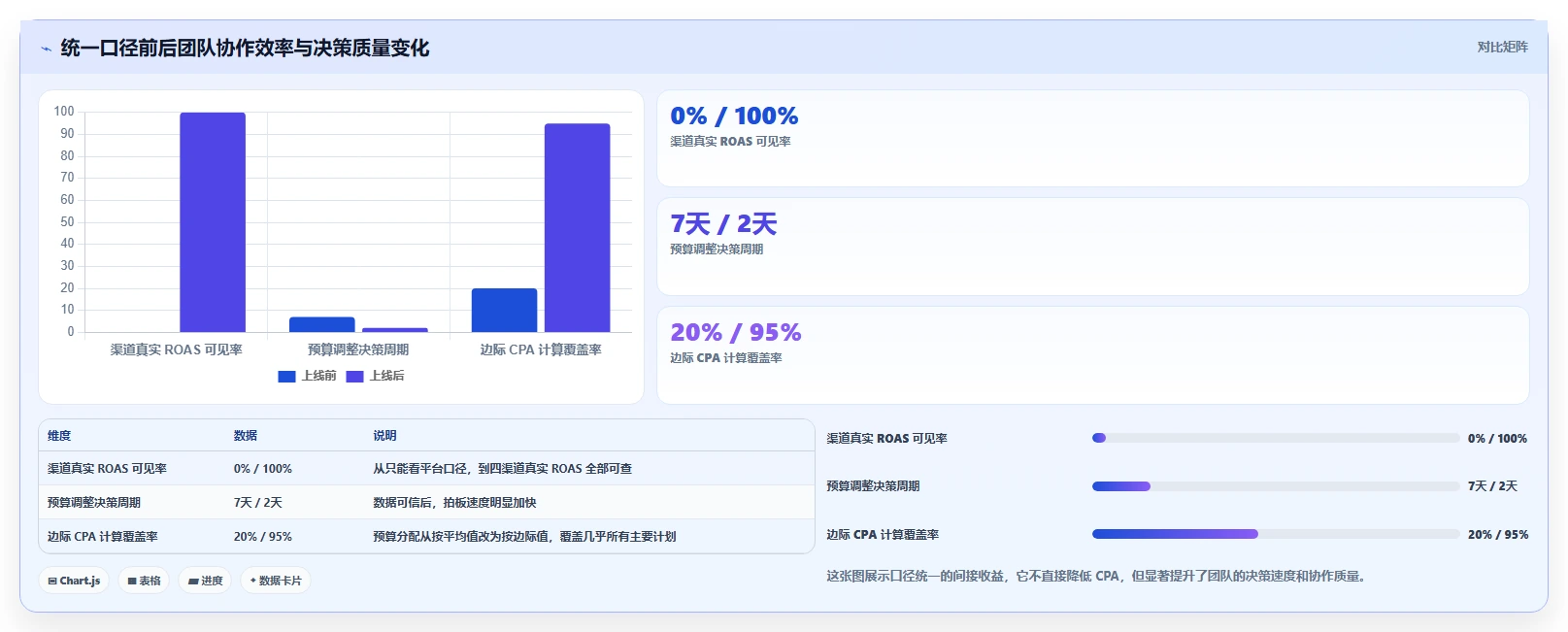Click the table cell 边际 CPA 计算覆盖率

103,537
